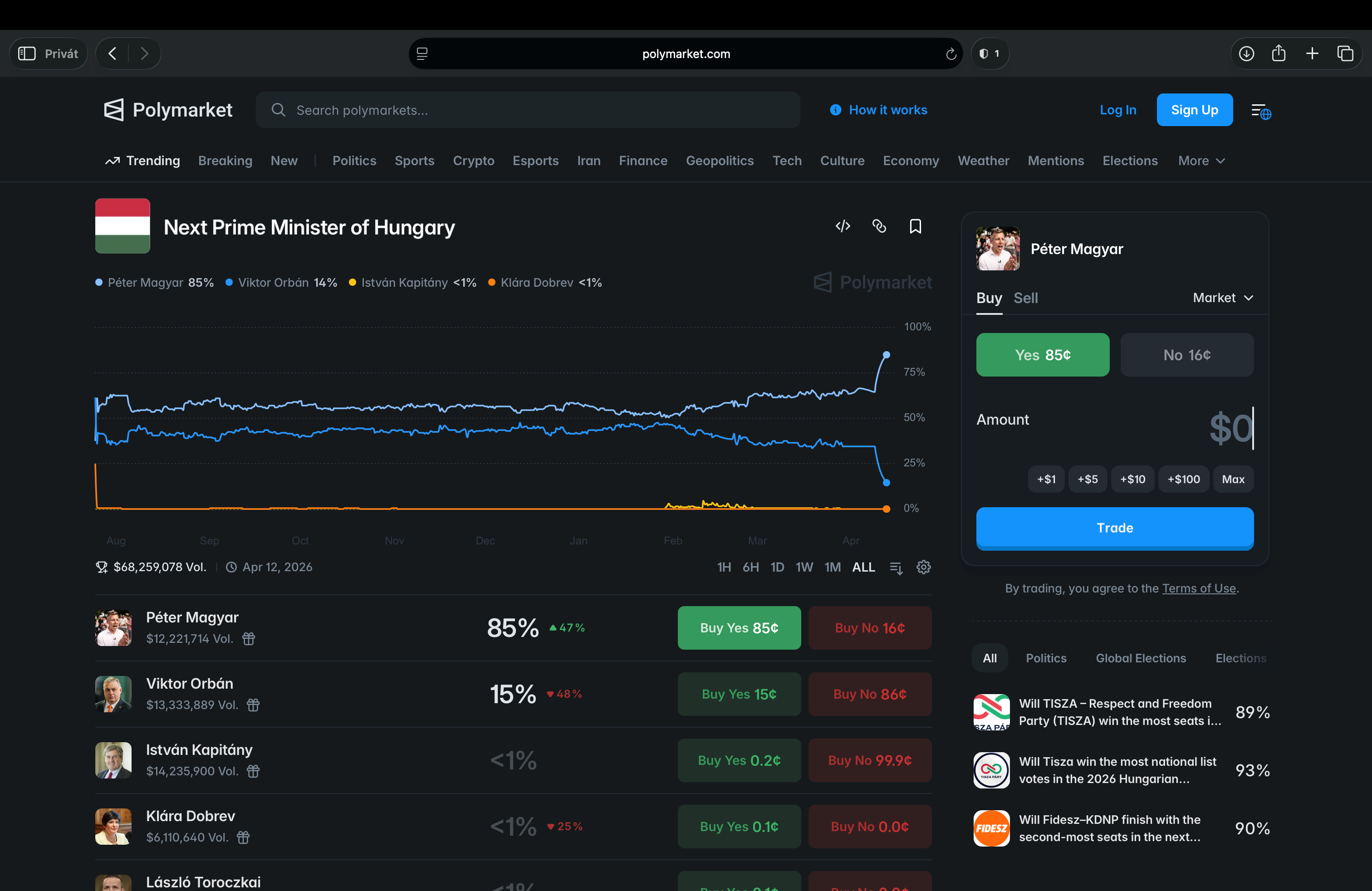Bookmark the Hungary Prime Minister market

coord(915,226)
